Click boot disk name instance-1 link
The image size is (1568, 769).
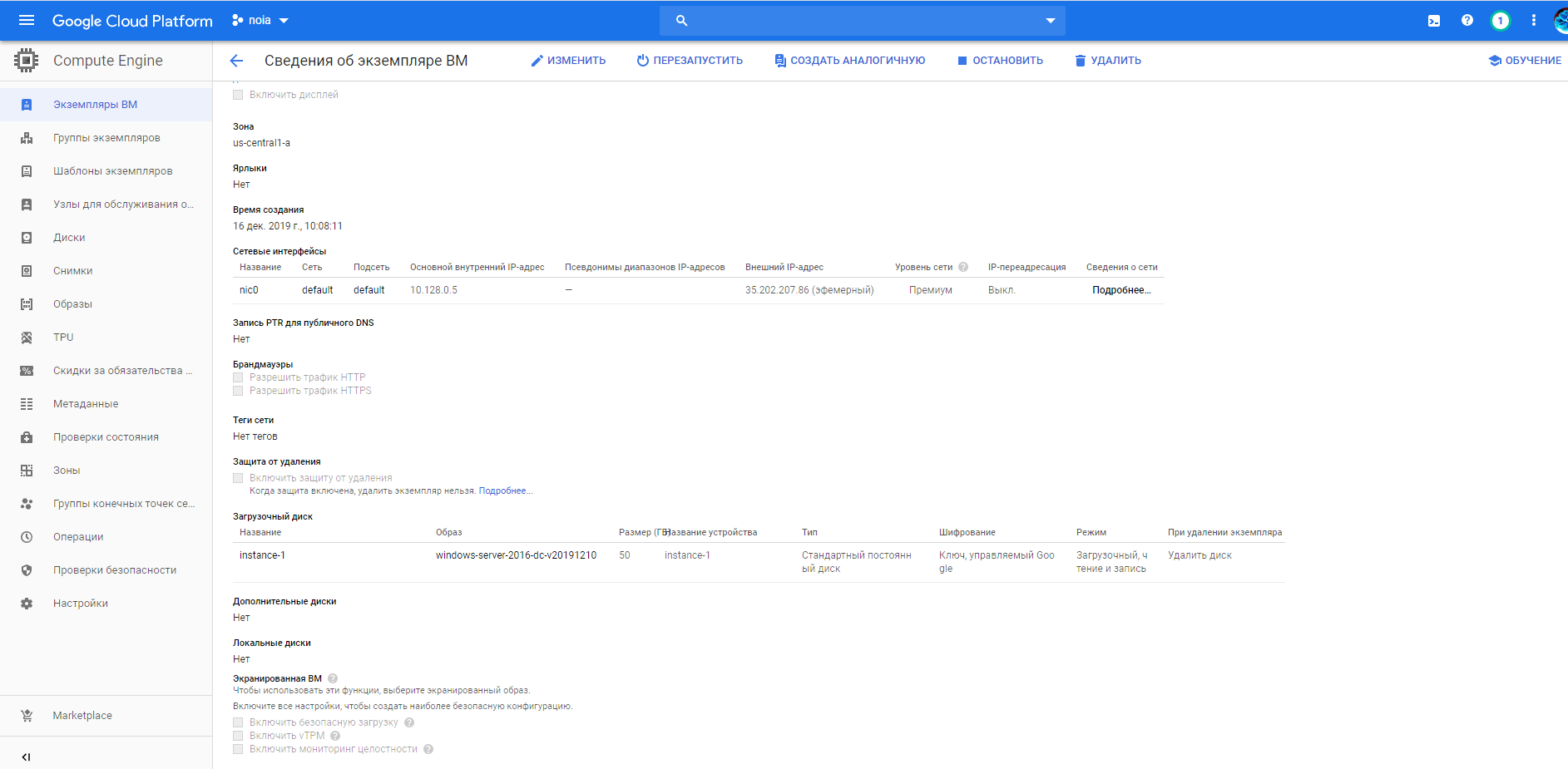(x=262, y=555)
